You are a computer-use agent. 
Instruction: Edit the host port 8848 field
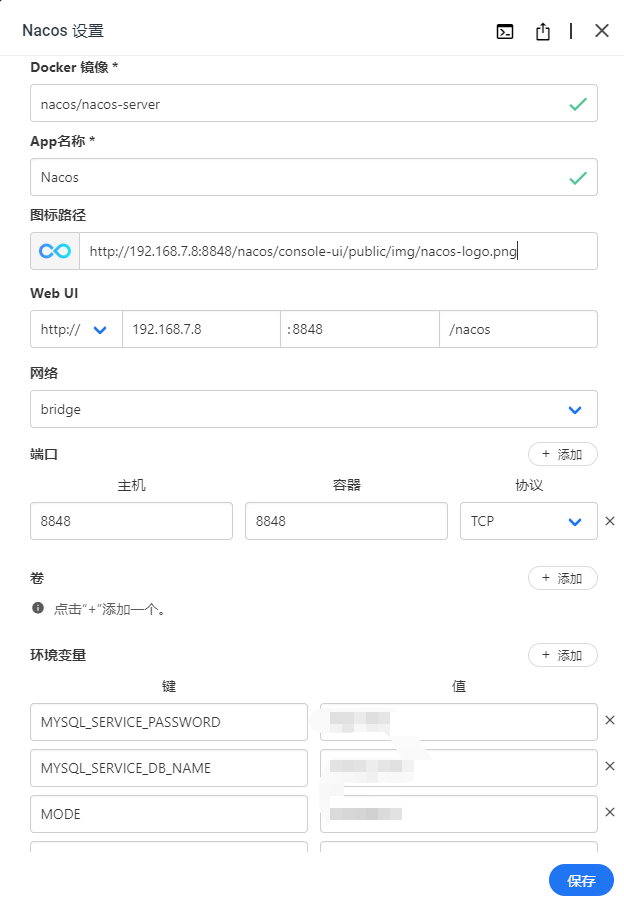(132, 521)
